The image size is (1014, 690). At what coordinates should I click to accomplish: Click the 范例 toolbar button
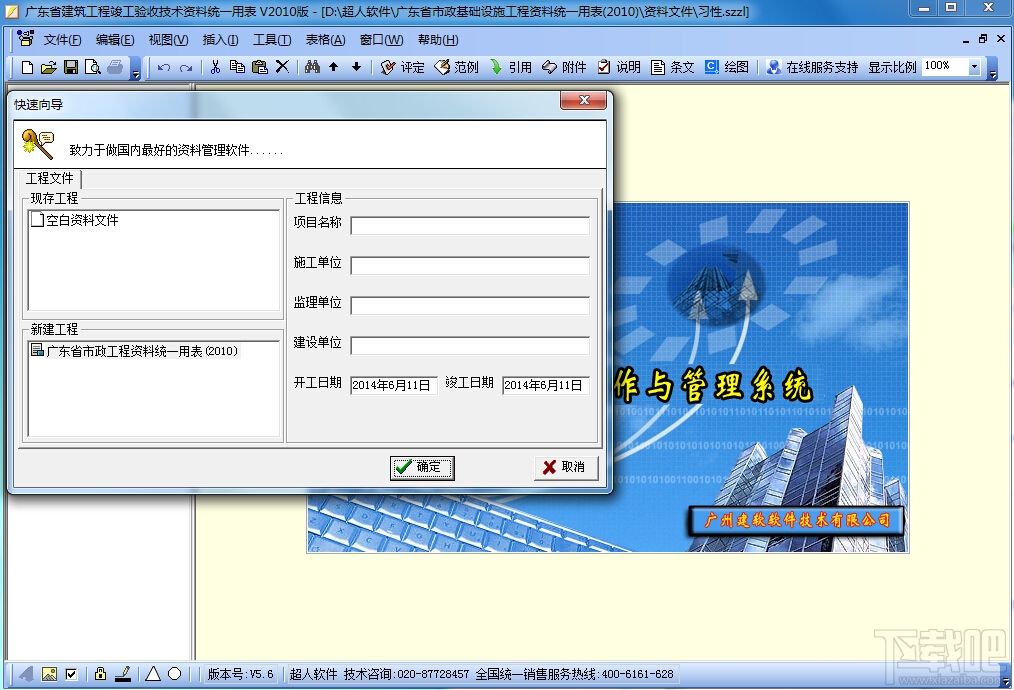pyautogui.click(x=457, y=67)
